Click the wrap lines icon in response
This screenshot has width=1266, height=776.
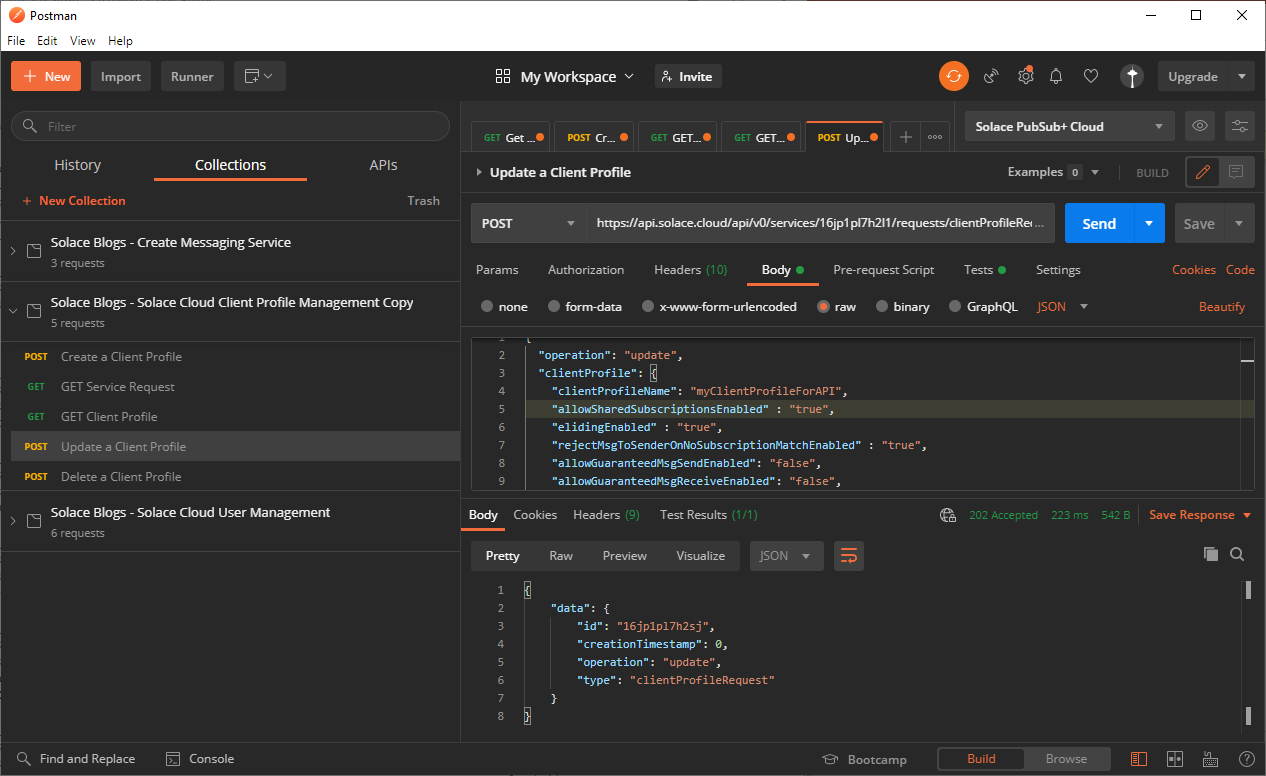(x=848, y=556)
